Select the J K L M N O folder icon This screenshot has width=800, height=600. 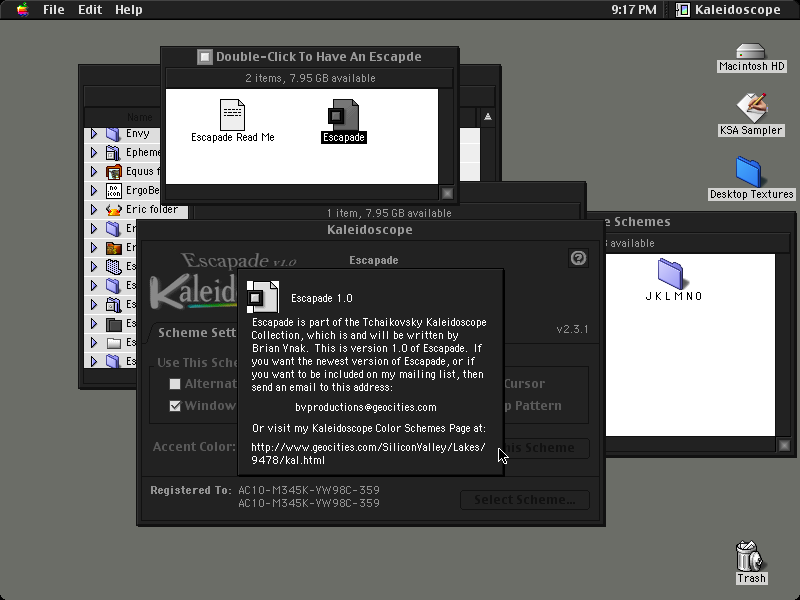[x=670, y=274]
